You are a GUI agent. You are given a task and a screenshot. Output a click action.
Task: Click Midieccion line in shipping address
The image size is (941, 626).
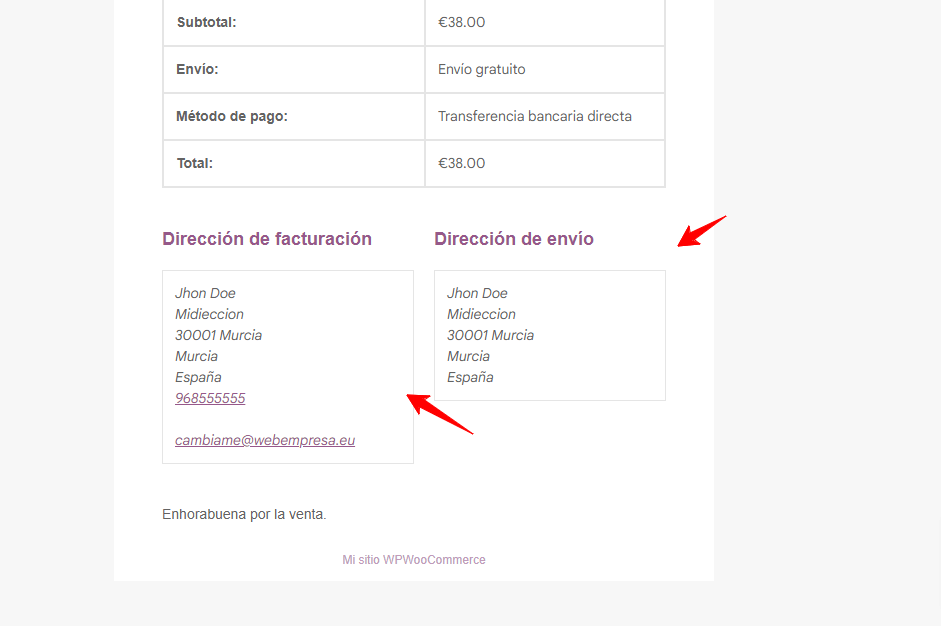[x=481, y=315]
